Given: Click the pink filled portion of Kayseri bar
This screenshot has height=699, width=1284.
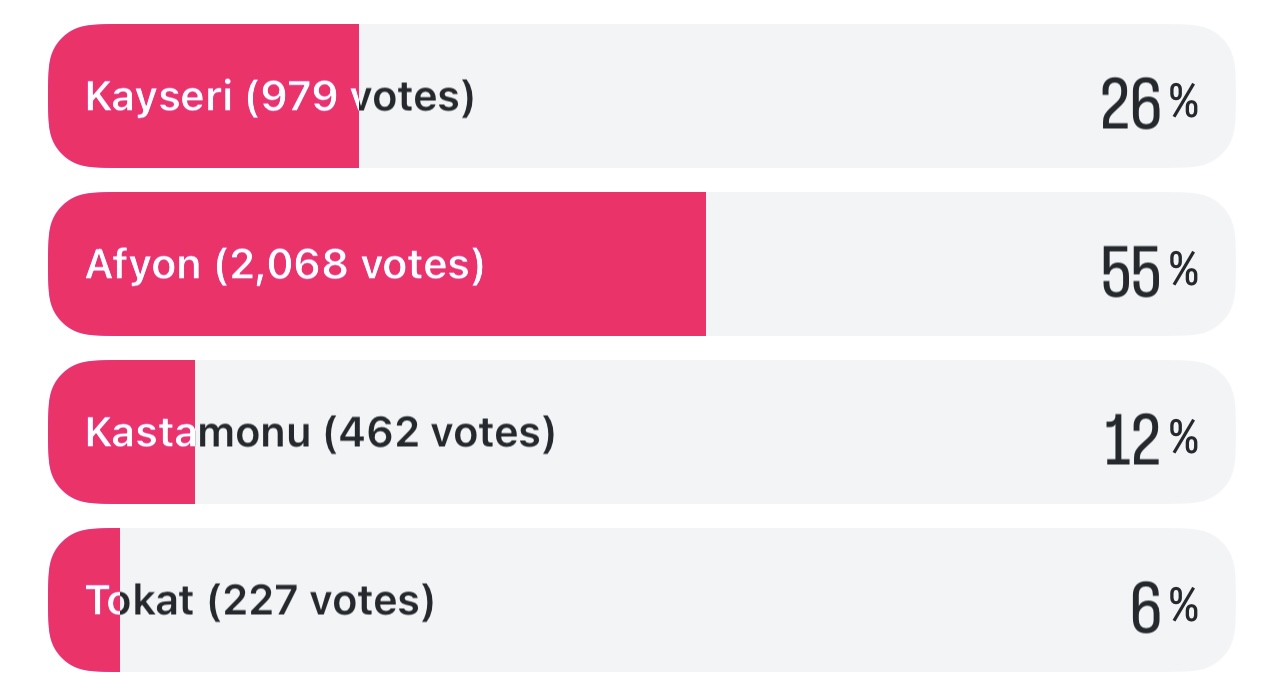Looking at the screenshot, I should (x=203, y=96).
